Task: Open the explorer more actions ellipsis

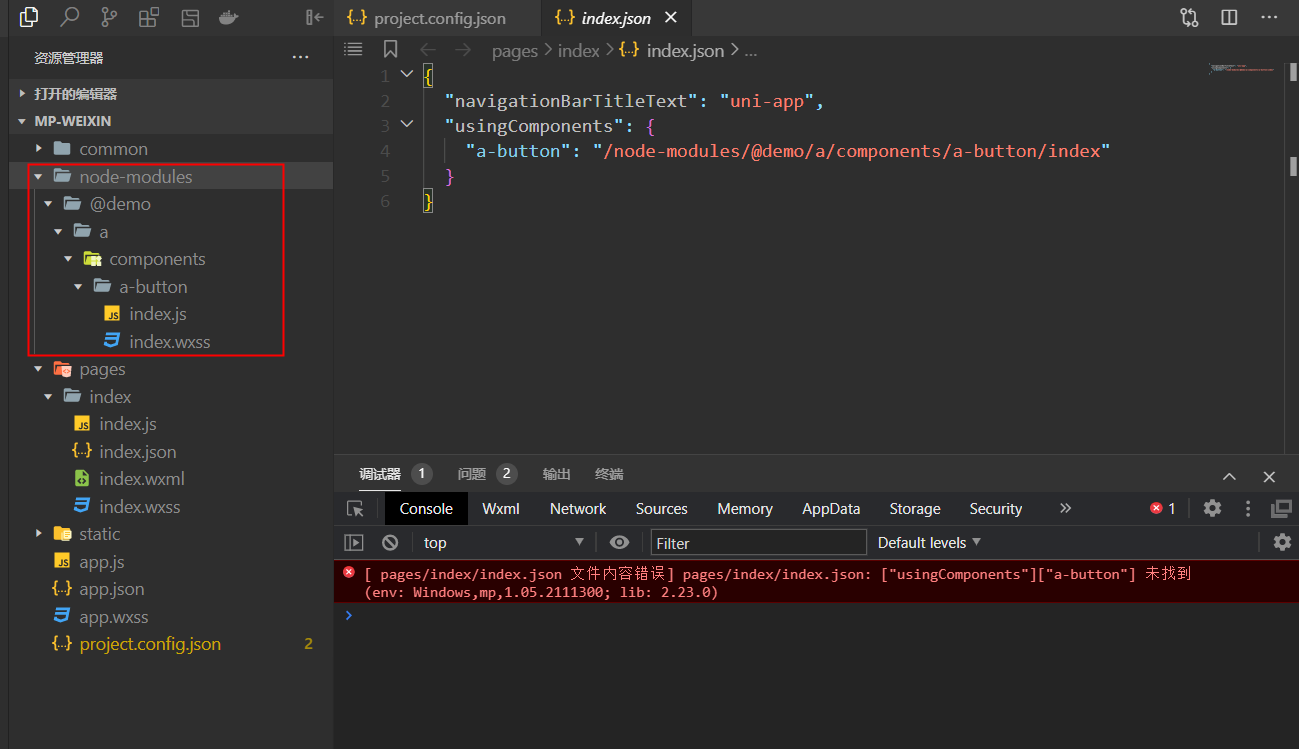Action: tap(300, 58)
